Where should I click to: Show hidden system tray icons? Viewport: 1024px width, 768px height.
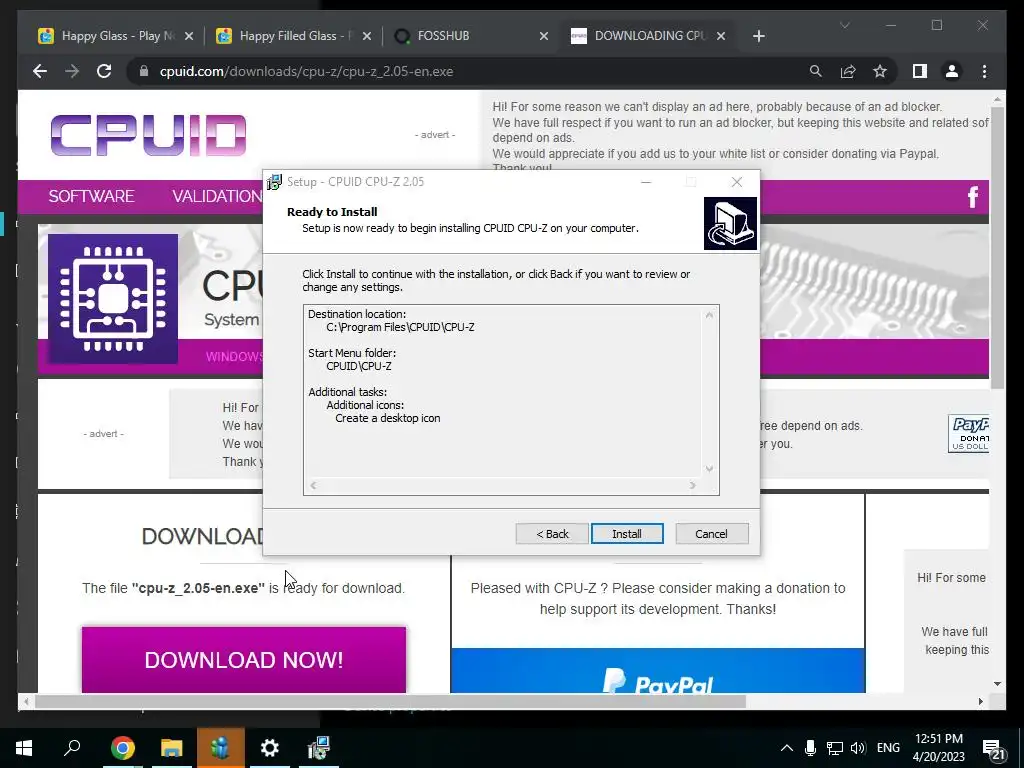tap(787, 748)
